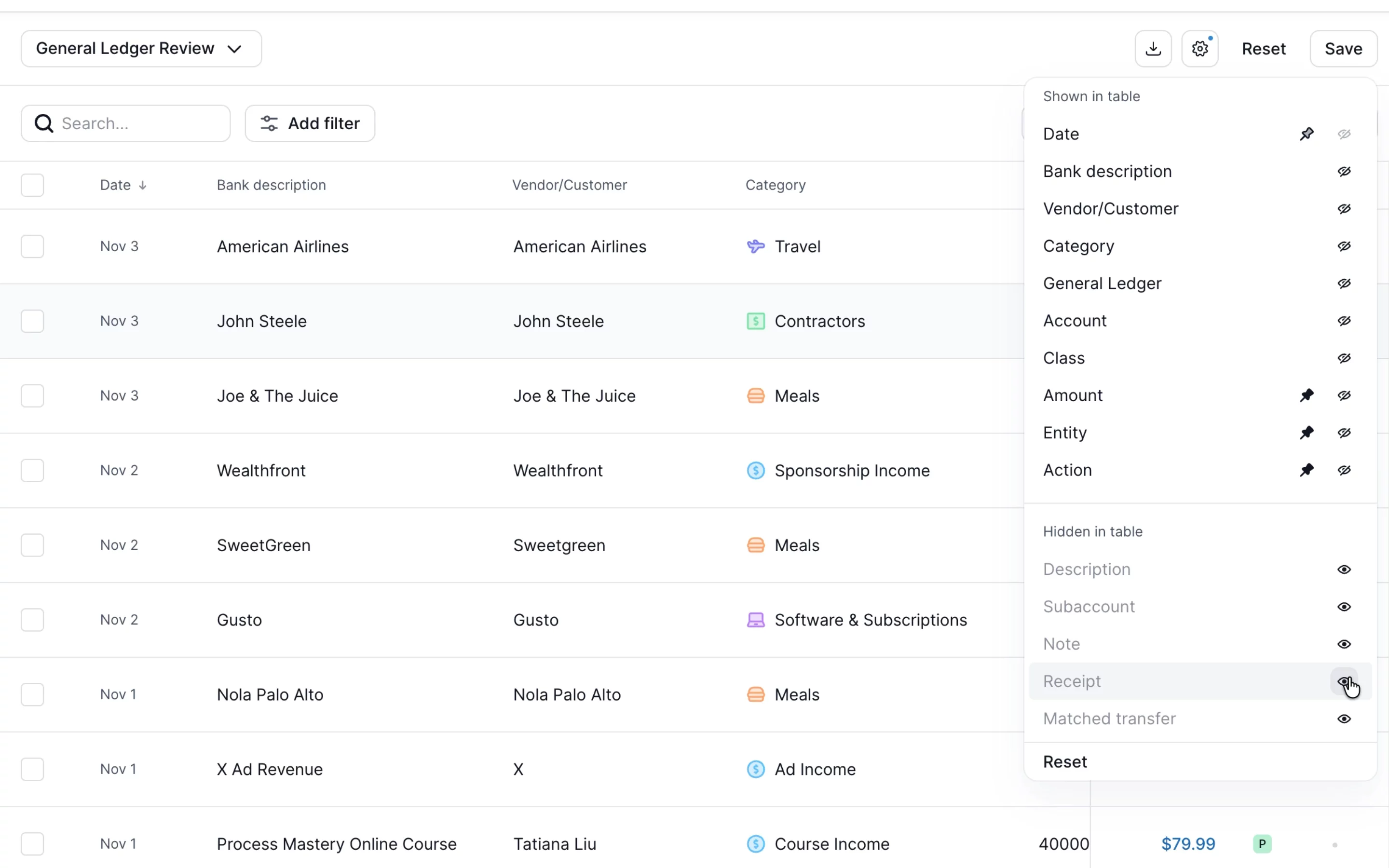
Task: Click the Date column pin icon
Action: point(1307,135)
